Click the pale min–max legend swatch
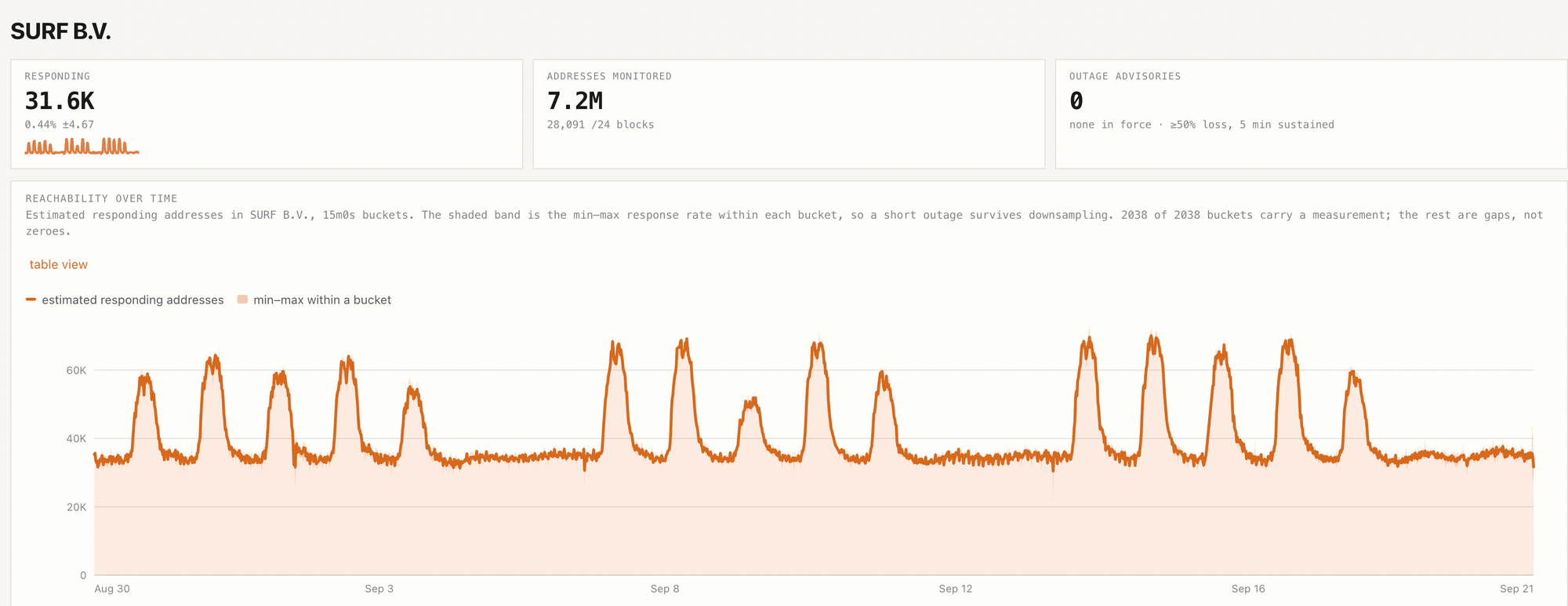The image size is (1568, 606). 242,299
